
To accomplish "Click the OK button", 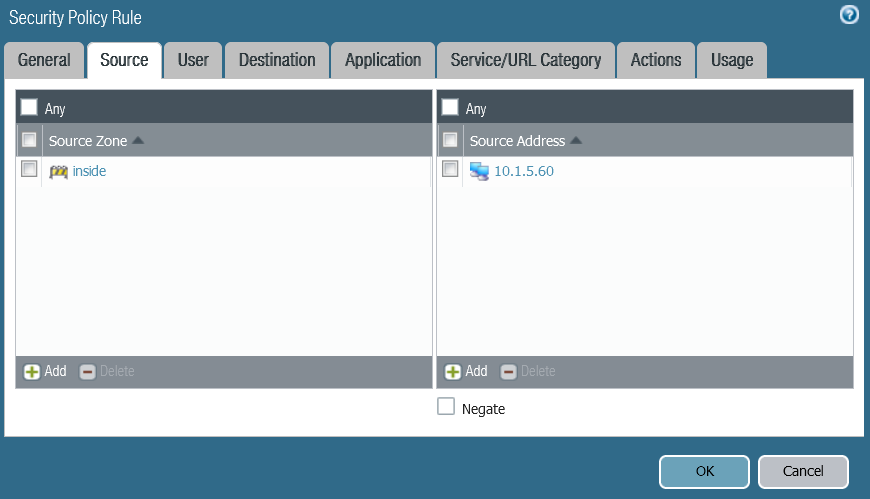I will (704, 471).
